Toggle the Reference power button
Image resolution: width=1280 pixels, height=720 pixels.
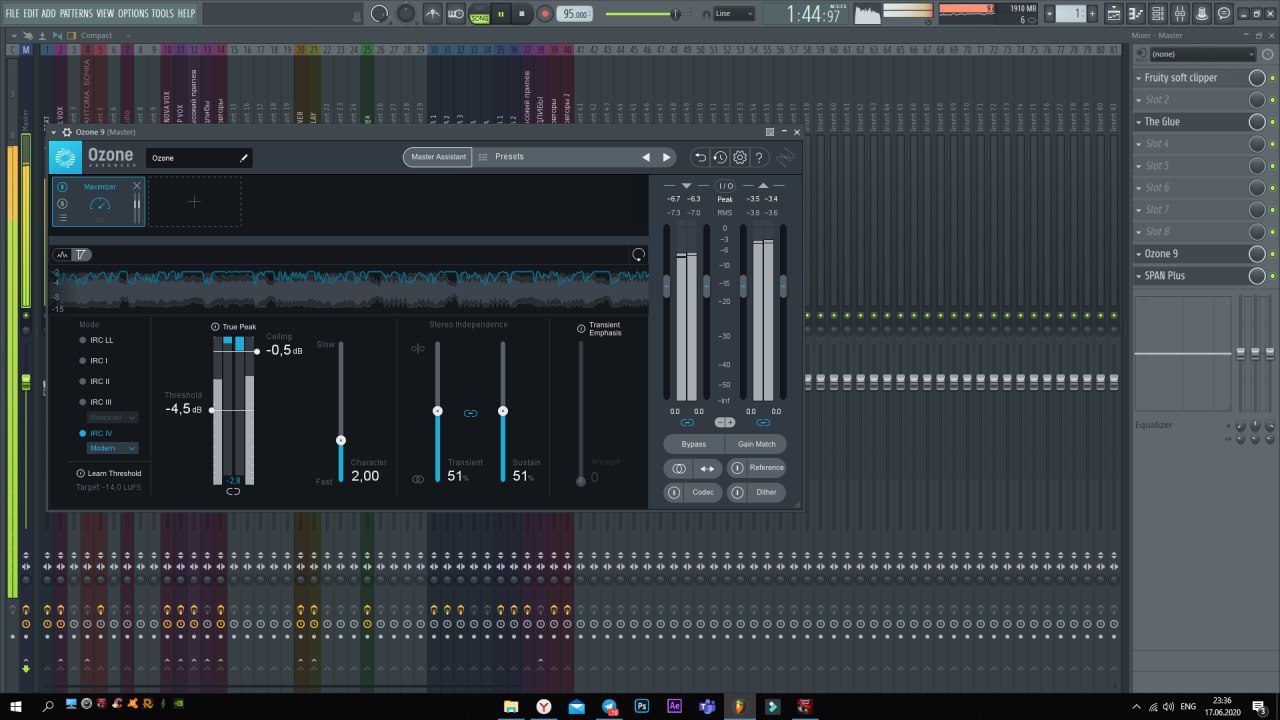[737, 468]
